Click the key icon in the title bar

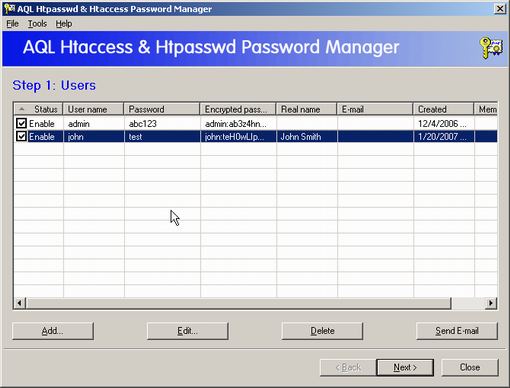coord(10,9)
